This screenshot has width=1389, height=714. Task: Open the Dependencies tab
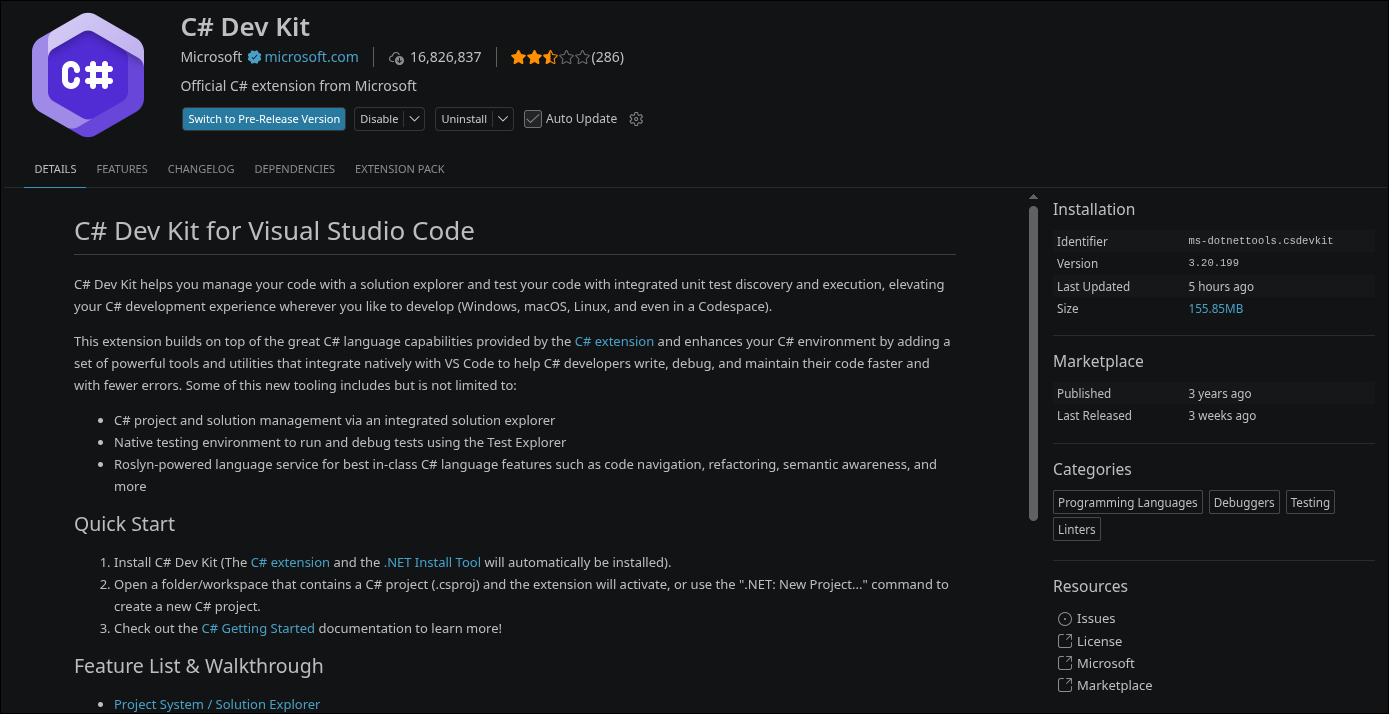point(295,169)
